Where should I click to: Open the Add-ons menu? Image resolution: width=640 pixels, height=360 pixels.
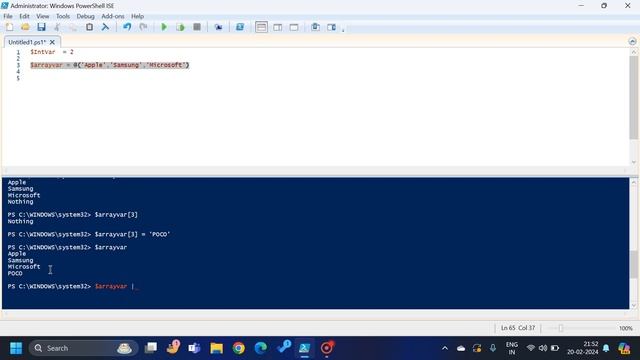[113, 16]
